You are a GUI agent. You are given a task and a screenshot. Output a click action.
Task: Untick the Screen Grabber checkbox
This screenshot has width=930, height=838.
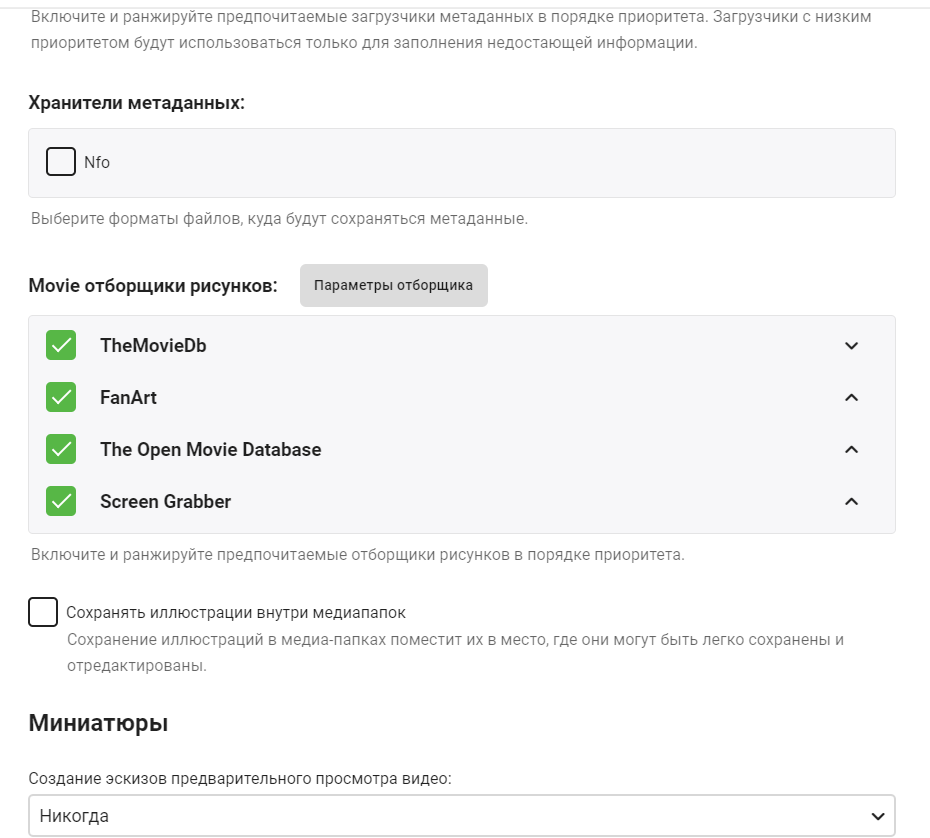pyautogui.click(x=61, y=502)
